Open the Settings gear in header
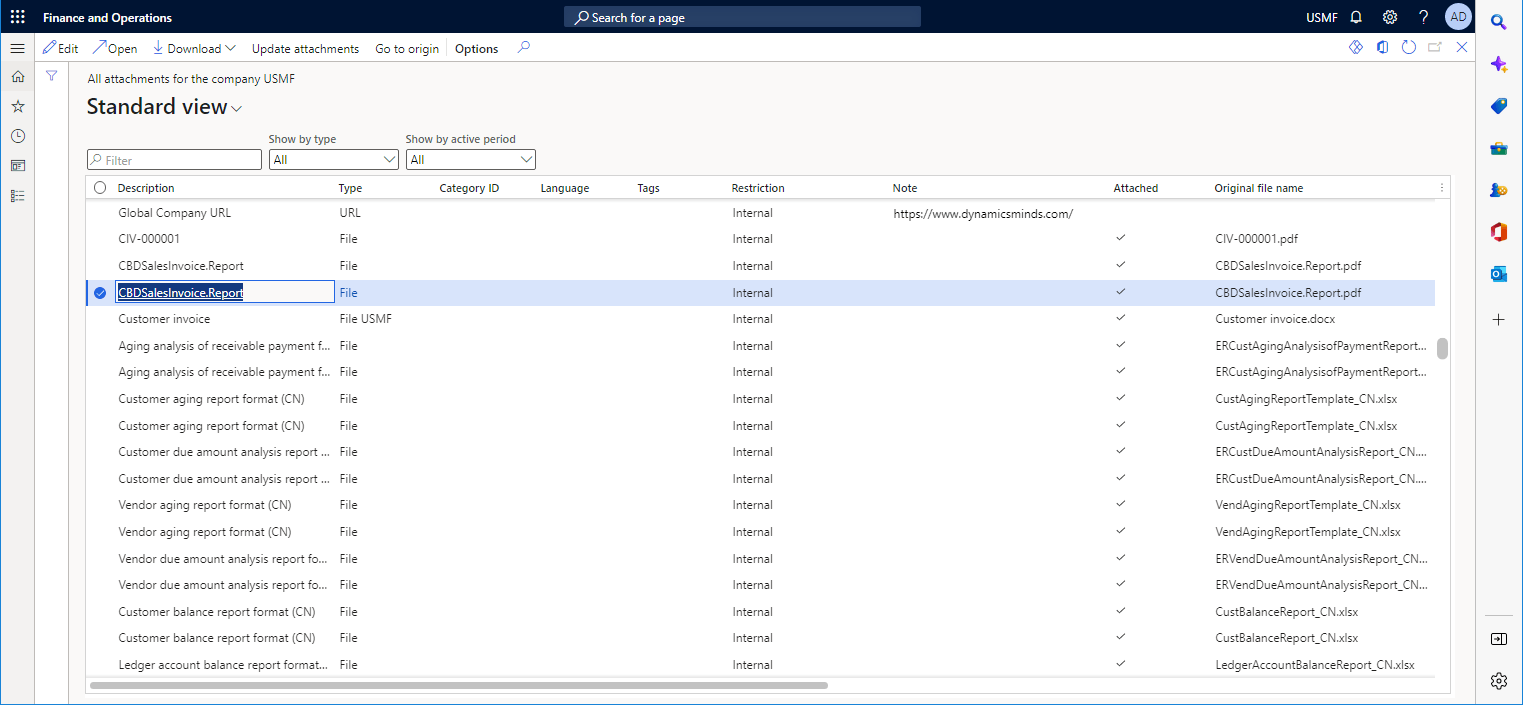Screen dimensions: 1523x705 click(1390, 17)
